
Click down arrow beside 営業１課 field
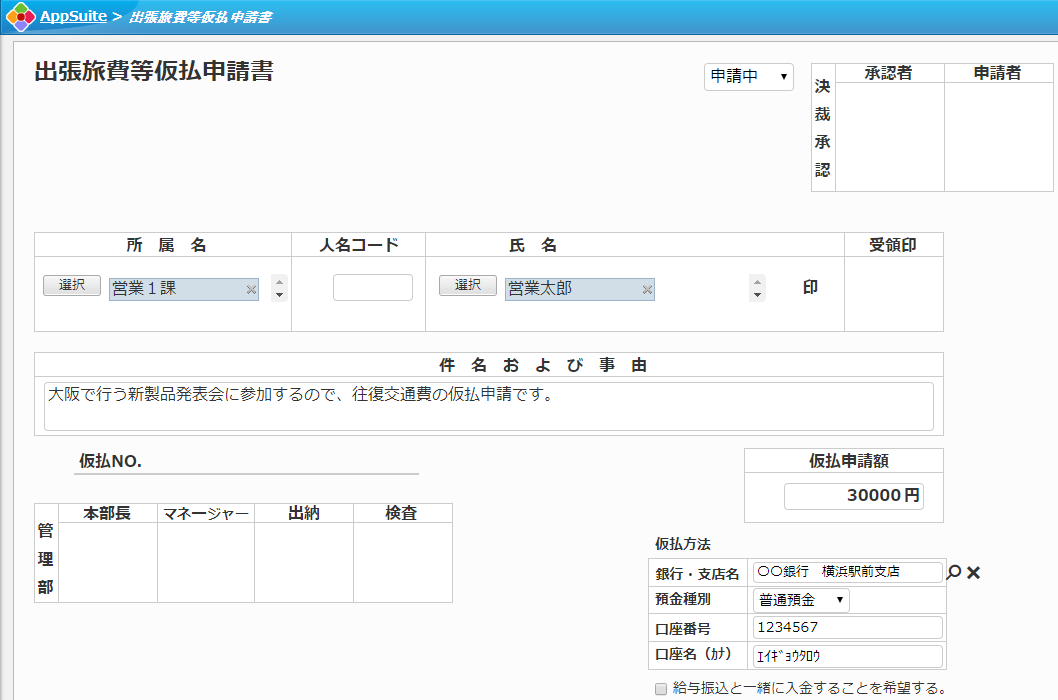(x=279, y=295)
